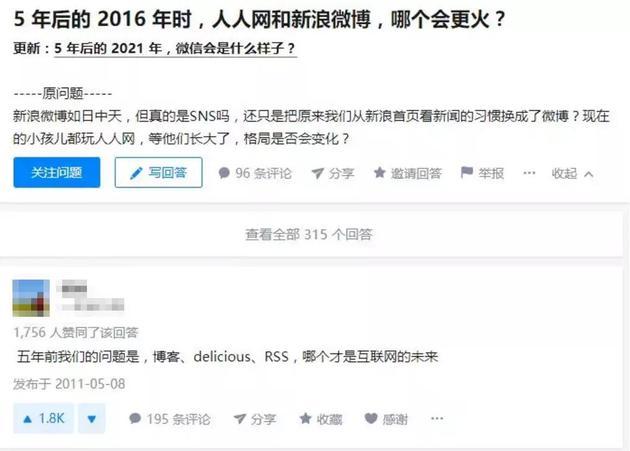Screen dimensions: 630x451
Task: Click the pencil icon on 写回答
Action: [x=136, y=173]
